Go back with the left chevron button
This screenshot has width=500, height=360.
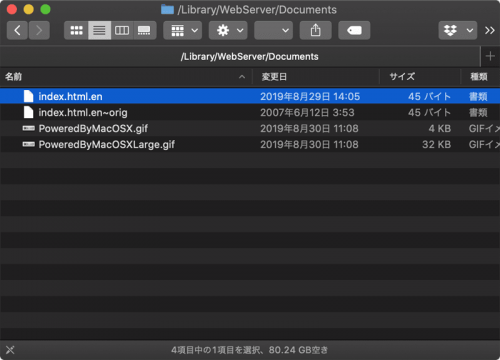pyautogui.click(x=17, y=30)
